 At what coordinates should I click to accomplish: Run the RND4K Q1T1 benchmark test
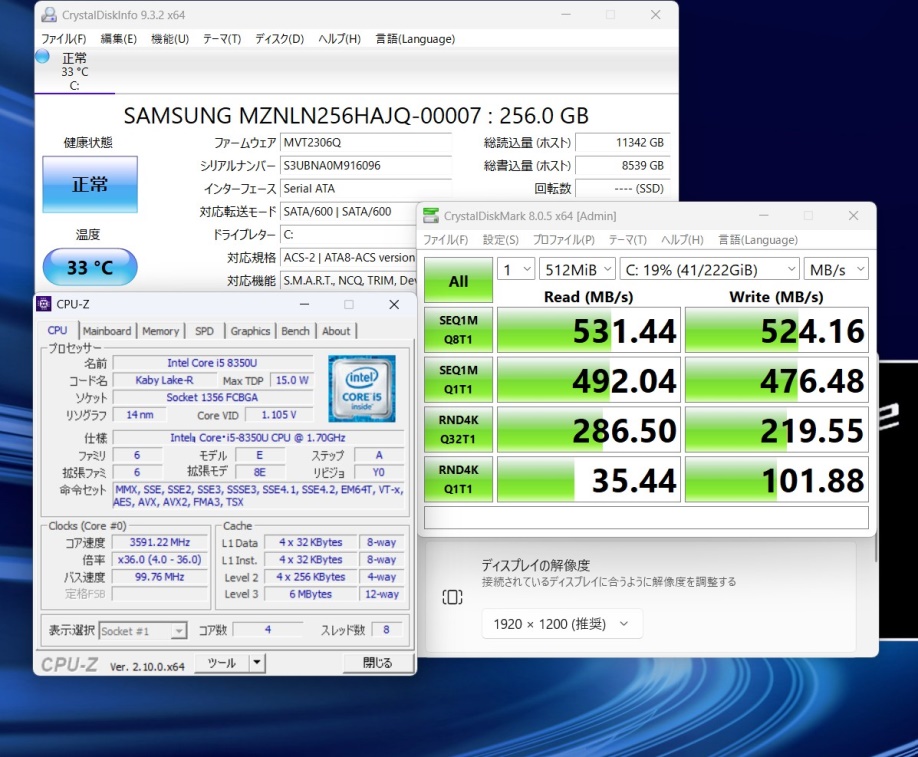[x=458, y=479]
